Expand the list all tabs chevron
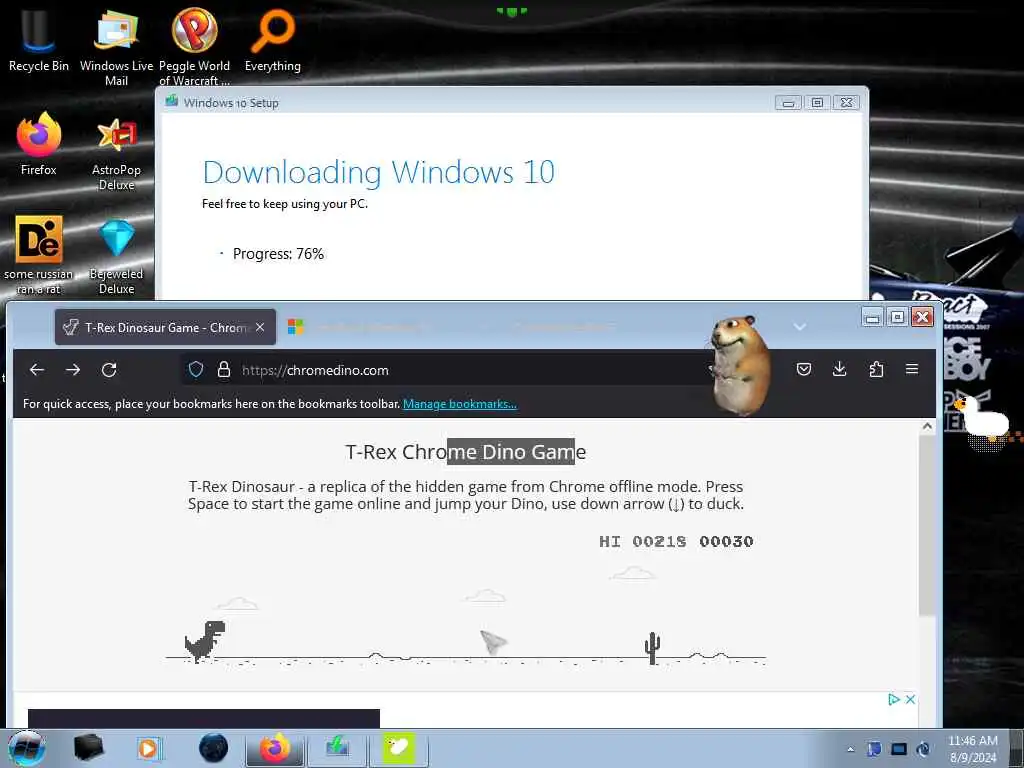This screenshot has height=768, width=1024. tap(800, 327)
